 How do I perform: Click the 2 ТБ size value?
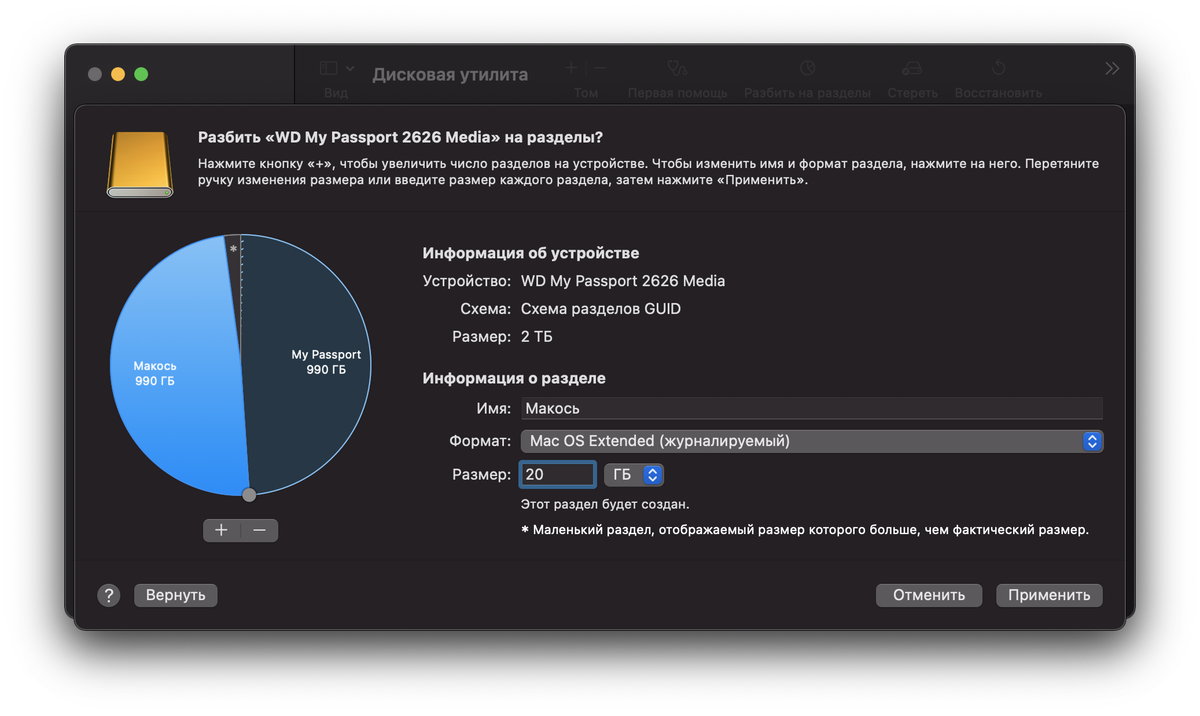coord(537,337)
